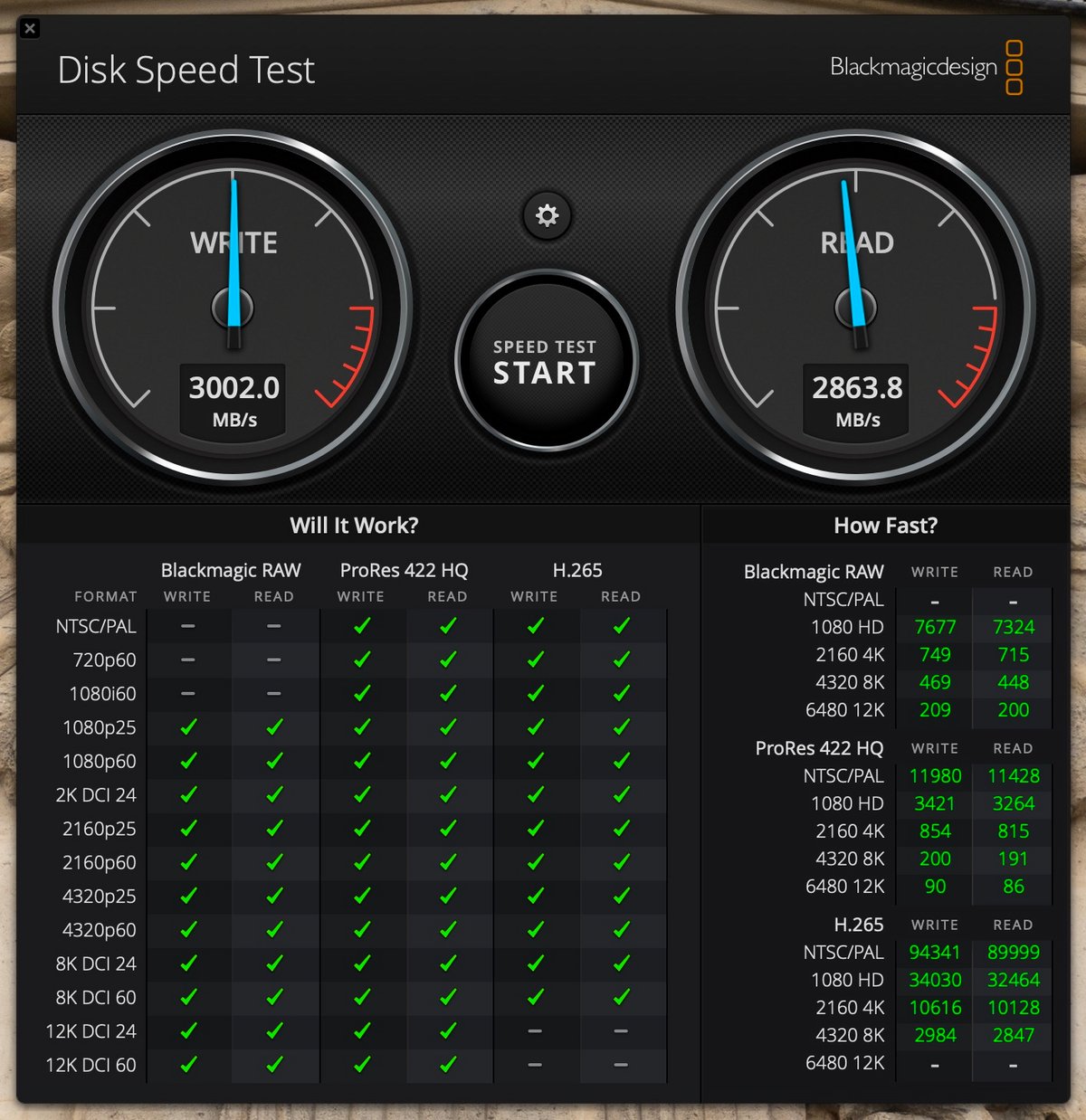Click ProRes 422 HQ 1080 HD write value 3421
The width and height of the screenshot is (1086, 1120).
935,804
